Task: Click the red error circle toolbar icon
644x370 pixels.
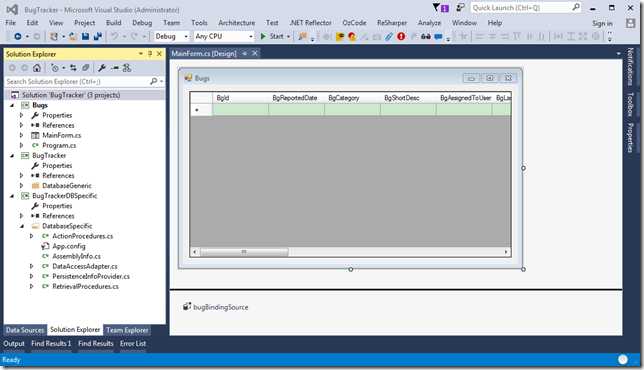Action: (401, 37)
